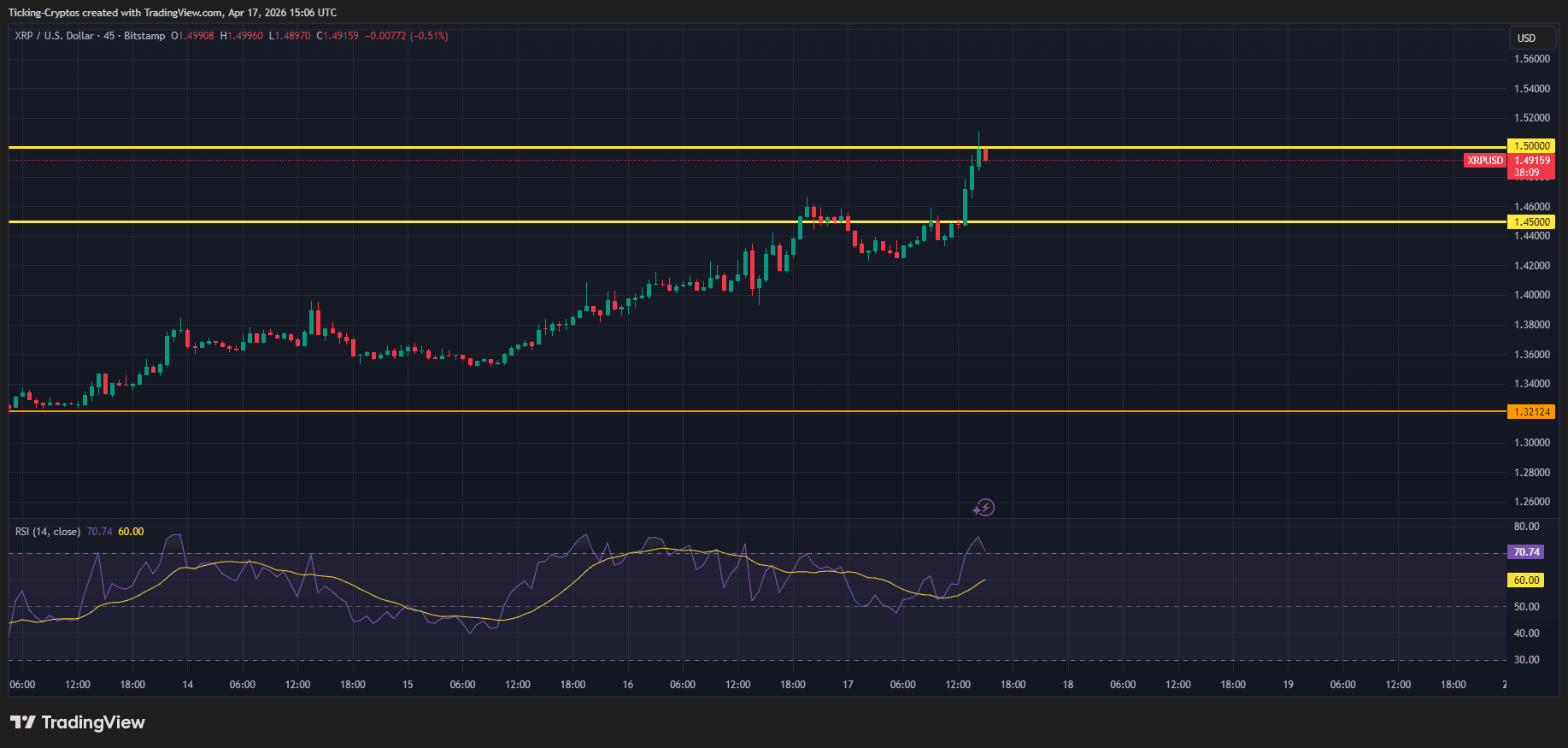Select the purple 70.74 RSI axis label
1568x748 pixels.
click(x=1526, y=552)
